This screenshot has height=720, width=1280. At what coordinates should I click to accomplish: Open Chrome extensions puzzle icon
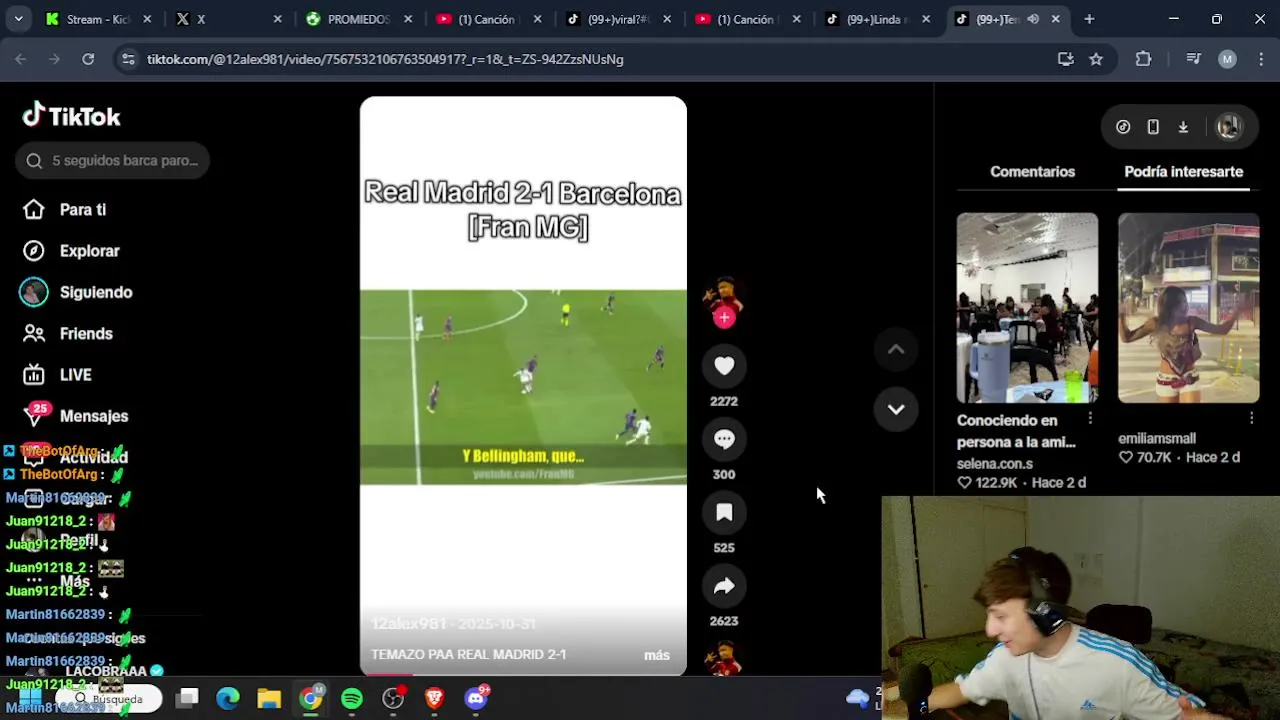pyautogui.click(x=1144, y=59)
